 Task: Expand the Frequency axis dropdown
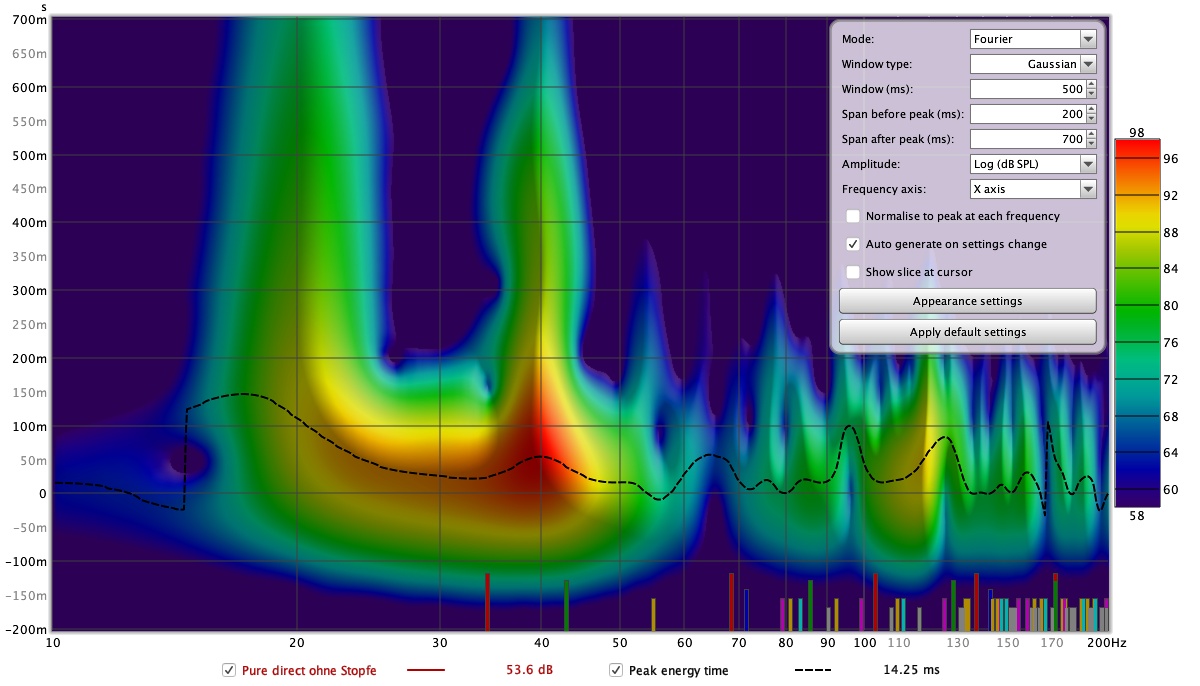pos(1033,189)
